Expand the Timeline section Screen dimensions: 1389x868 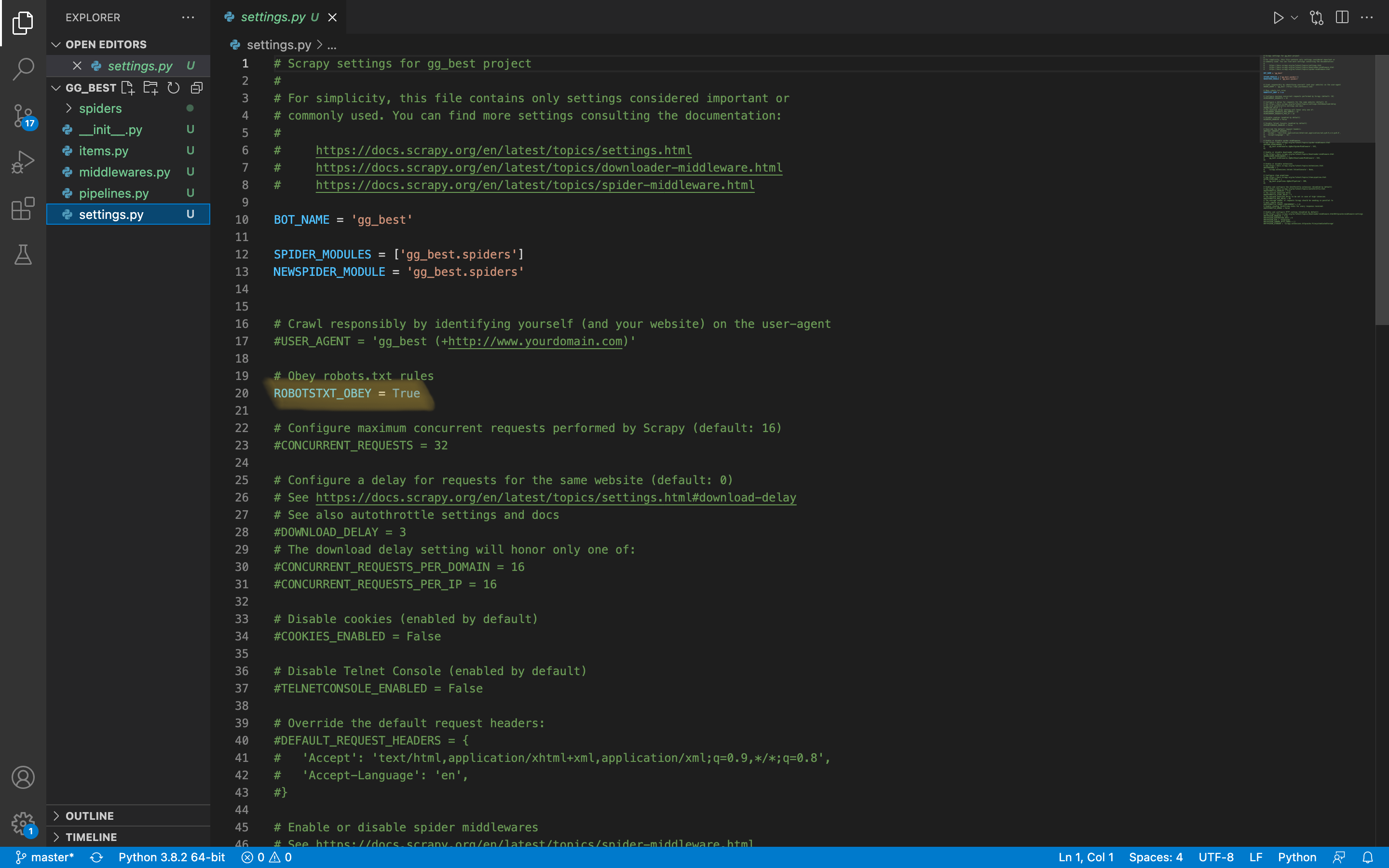(129, 837)
